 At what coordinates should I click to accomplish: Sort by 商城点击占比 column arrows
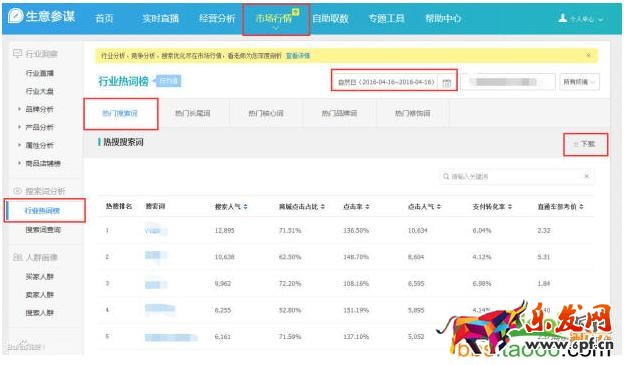coord(323,207)
